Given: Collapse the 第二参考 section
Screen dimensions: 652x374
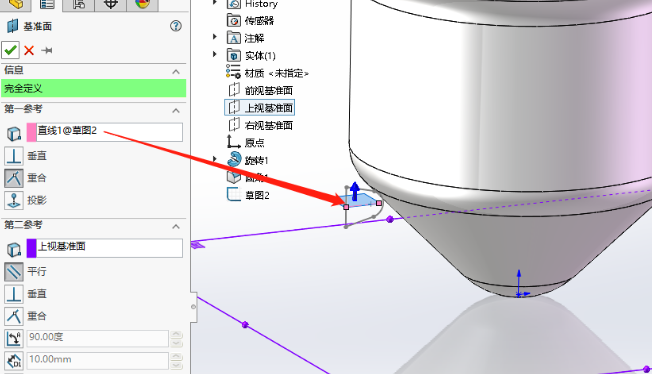Looking at the screenshot, I should [x=176, y=226].
